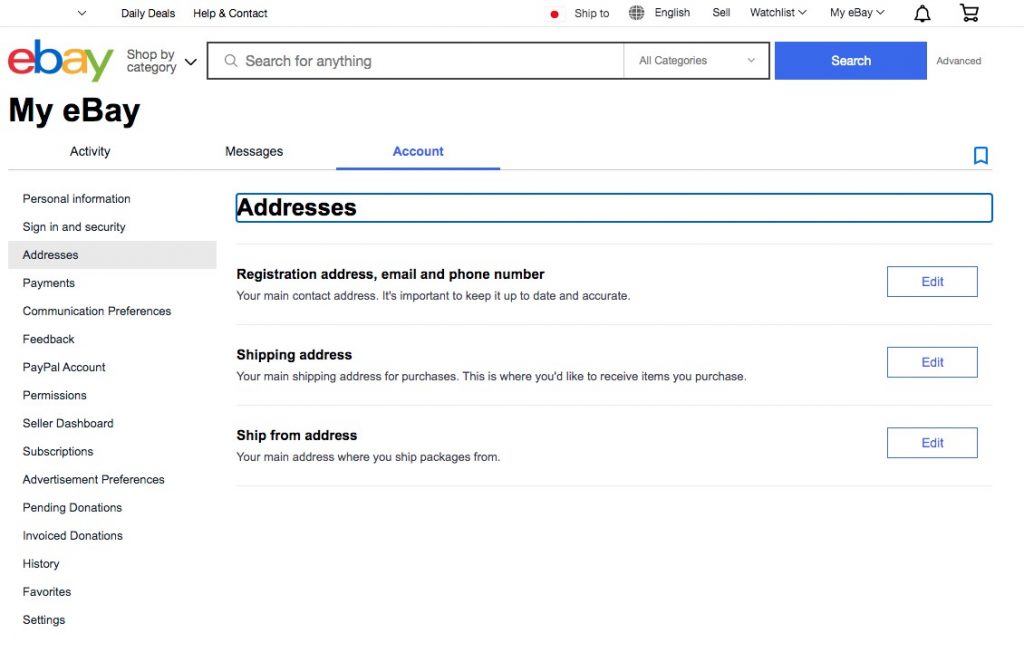1024x652 pixels.
Task: Open Daily Deals link
Action: [x=148, y=13]
